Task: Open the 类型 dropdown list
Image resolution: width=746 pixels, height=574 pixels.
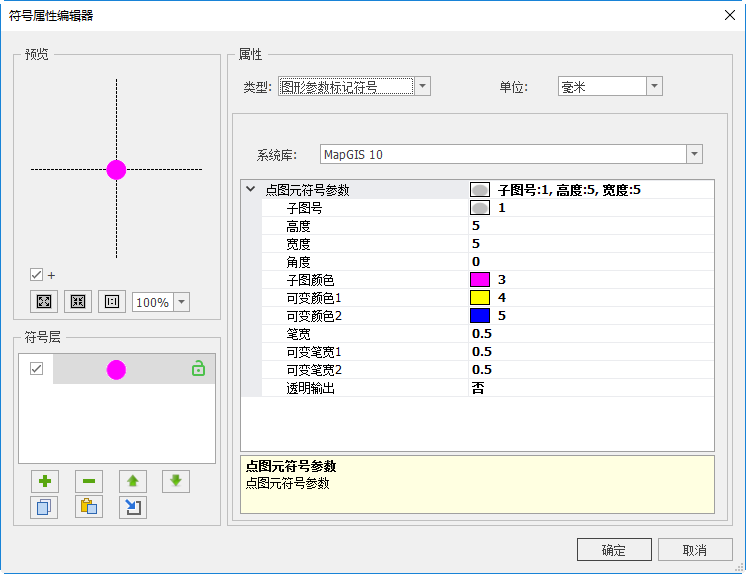Action: coord(423,87)
